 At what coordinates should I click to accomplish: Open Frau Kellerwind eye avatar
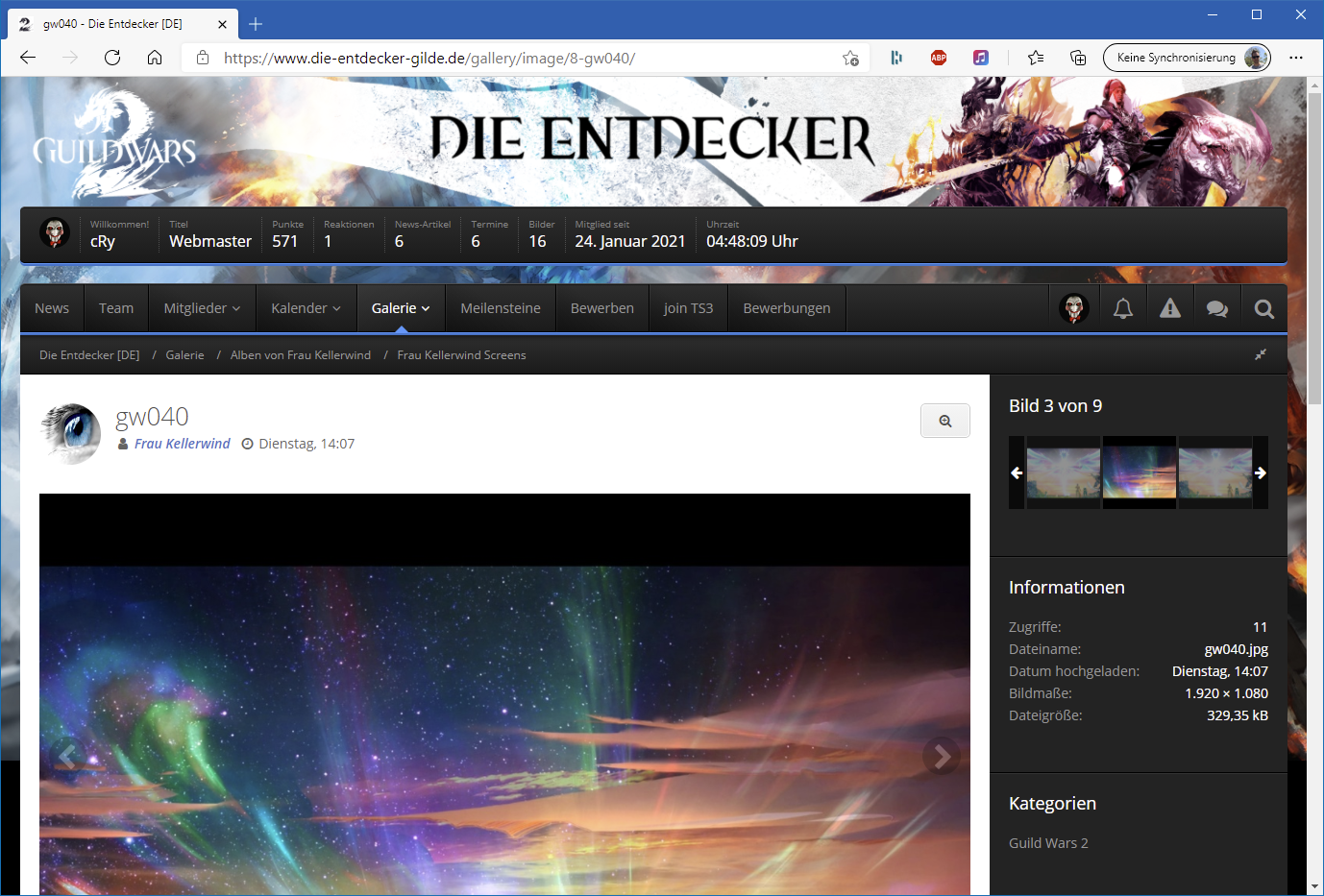[x=70, y=434]
